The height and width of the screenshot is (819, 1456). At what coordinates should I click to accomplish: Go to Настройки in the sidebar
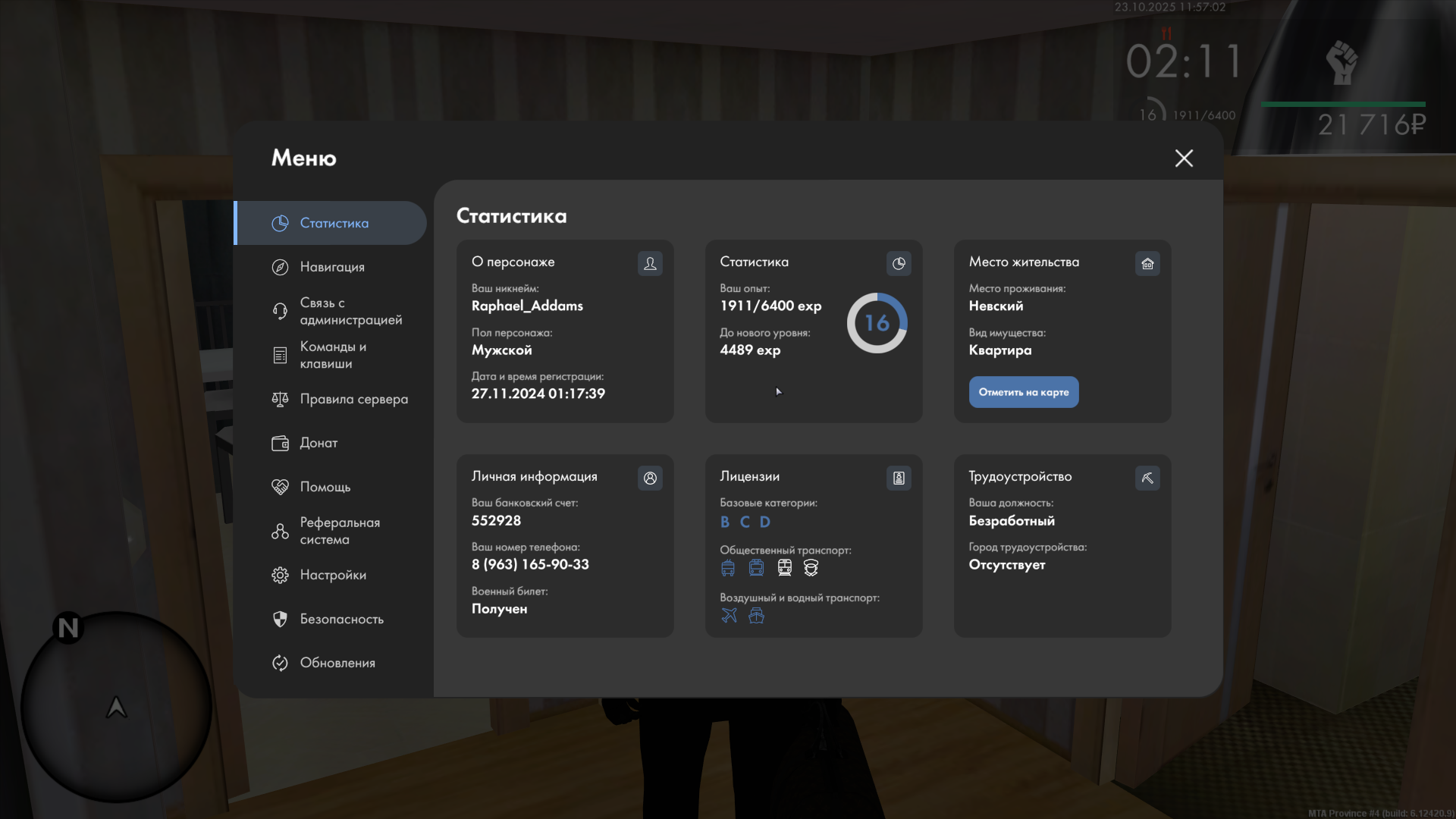point(332,575)
